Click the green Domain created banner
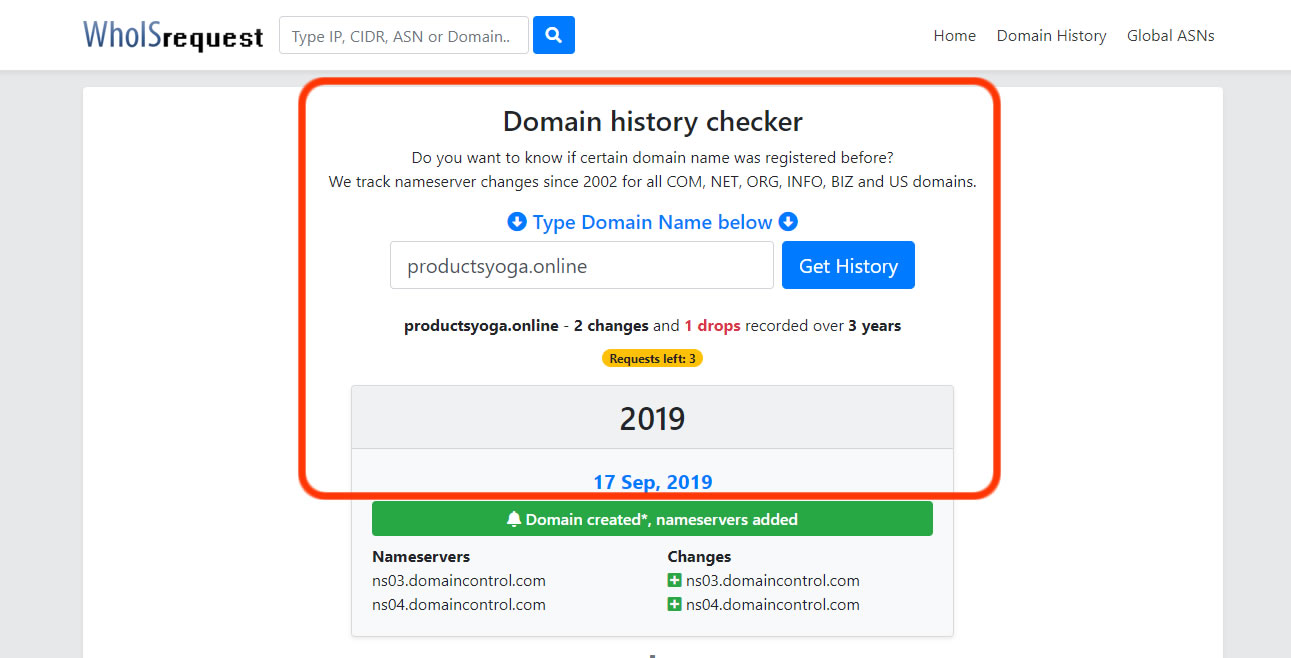 pyautogui.click(x=652, y=519)
